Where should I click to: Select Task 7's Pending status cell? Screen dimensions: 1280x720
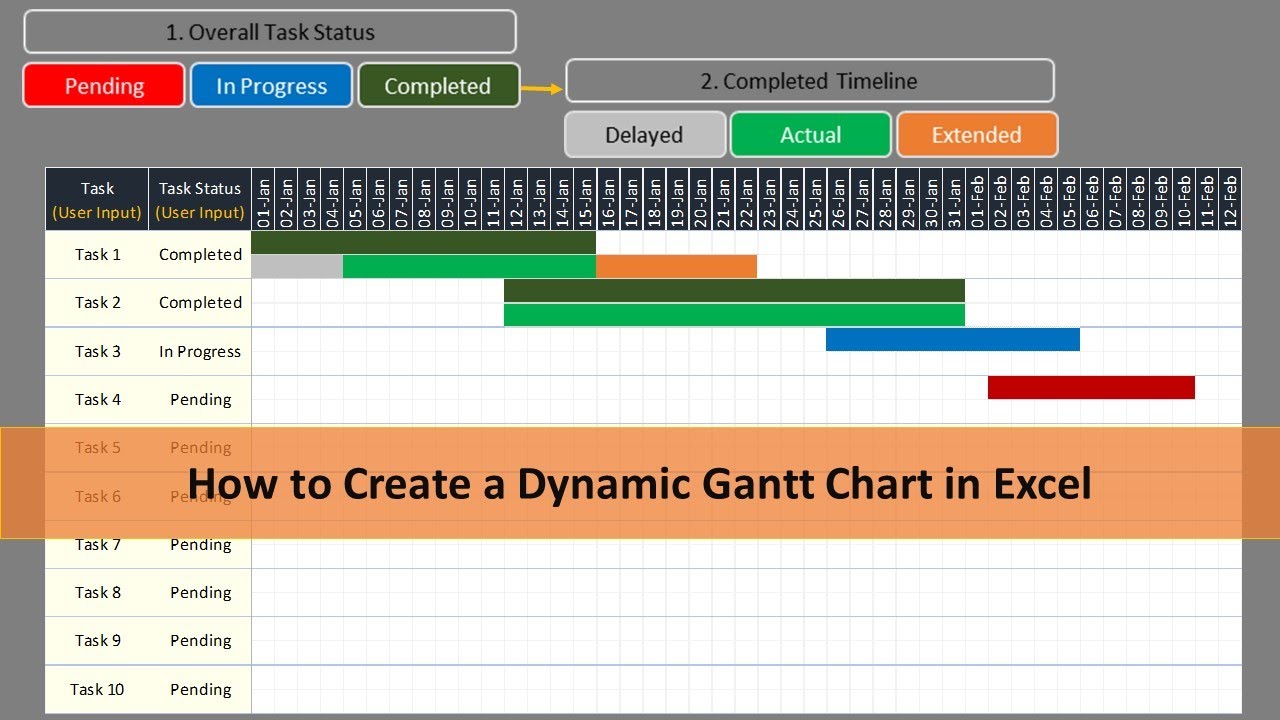pos(200,545)
